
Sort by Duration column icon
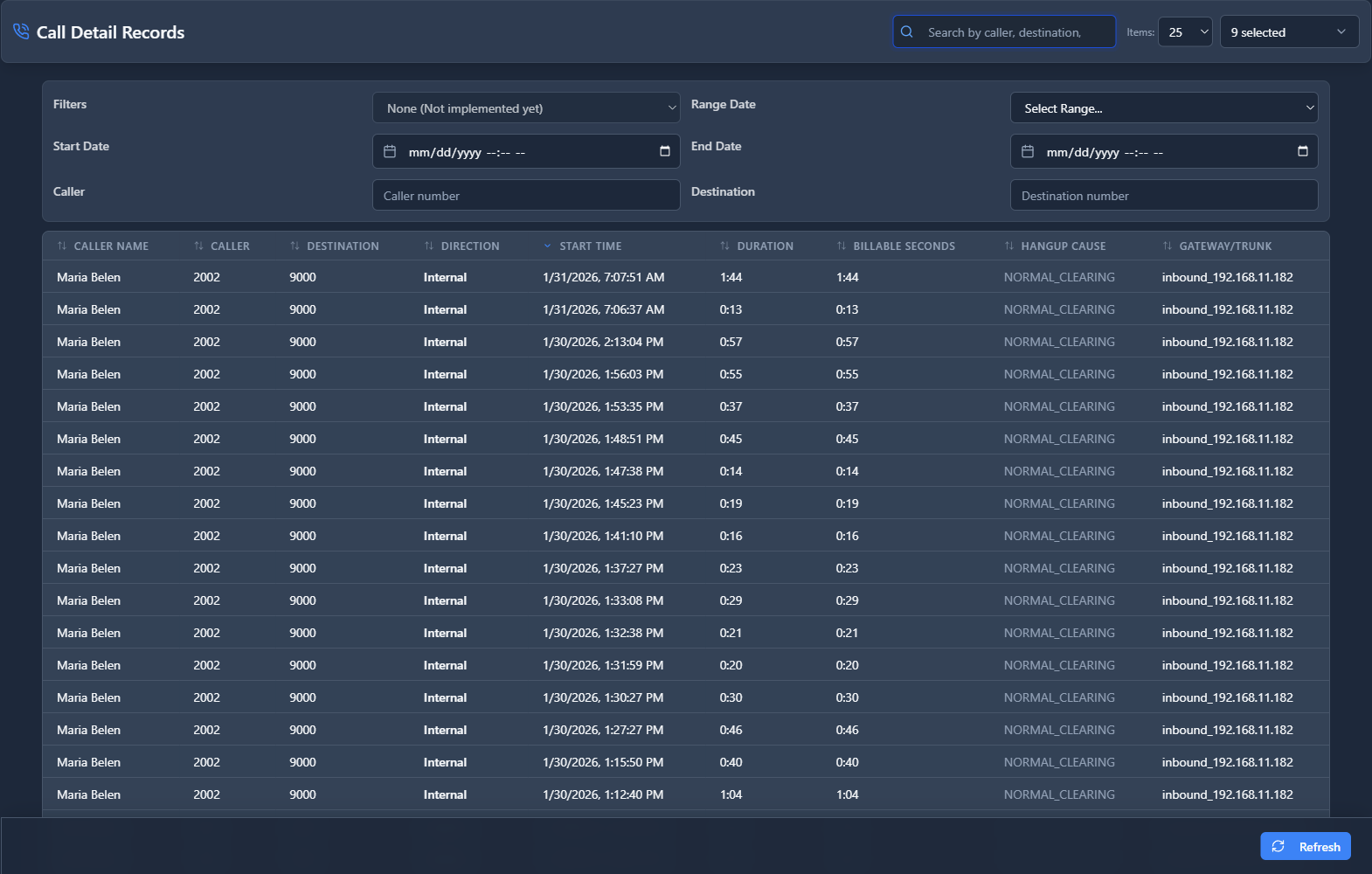(724, 246)
